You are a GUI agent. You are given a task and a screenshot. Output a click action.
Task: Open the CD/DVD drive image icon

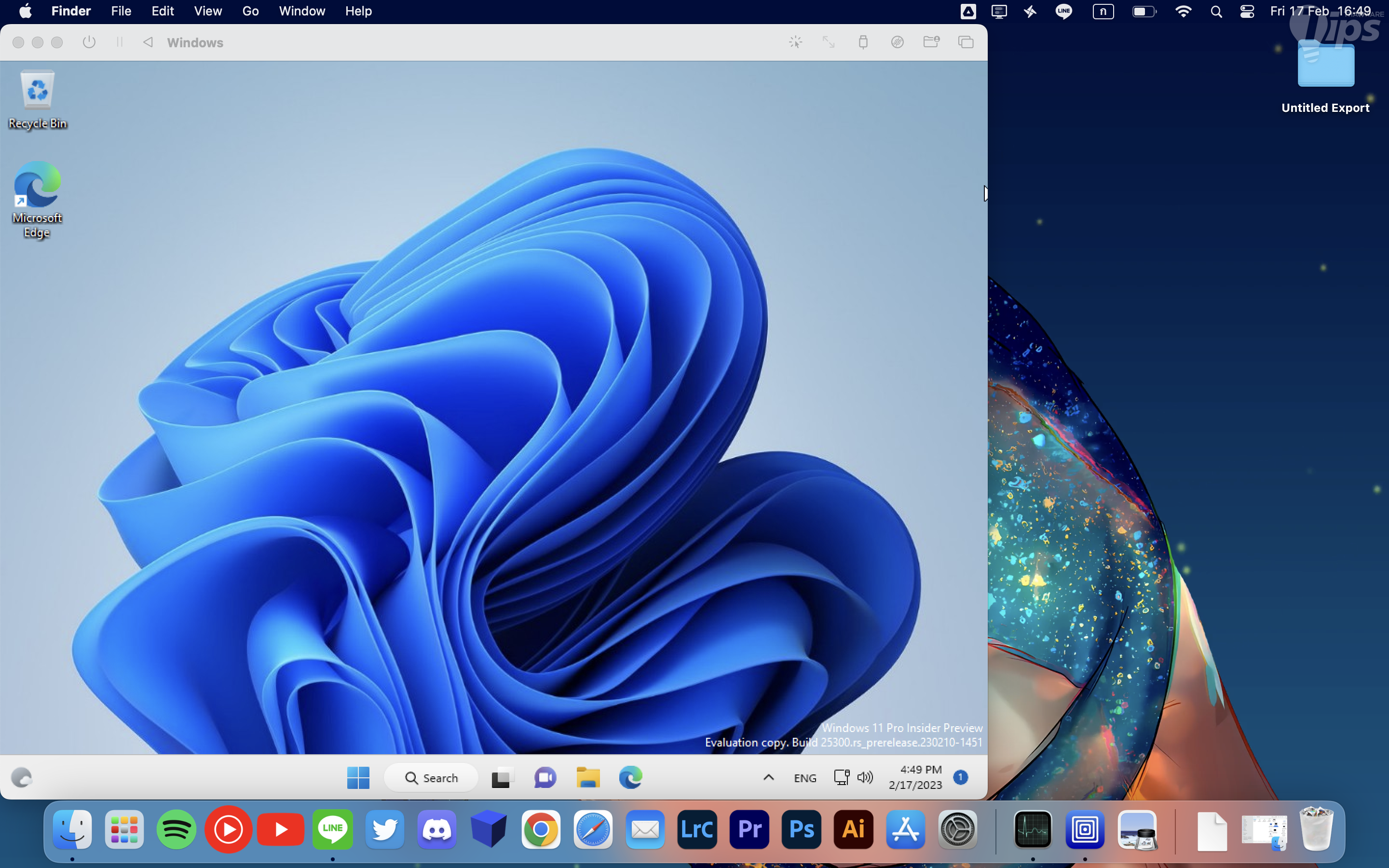point(897,42)
